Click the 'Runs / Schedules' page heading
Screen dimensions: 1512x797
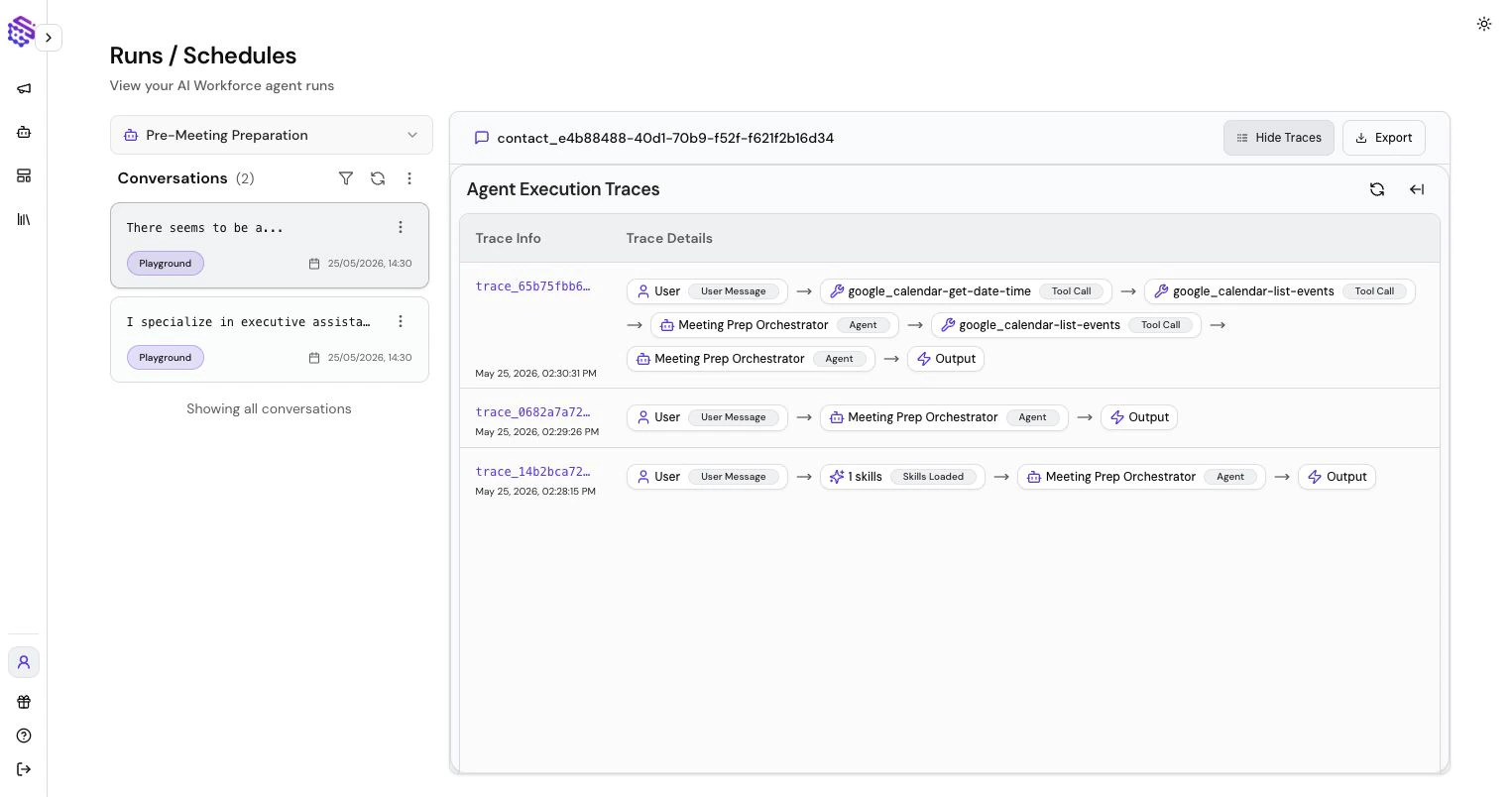click(x=203, y=56)
